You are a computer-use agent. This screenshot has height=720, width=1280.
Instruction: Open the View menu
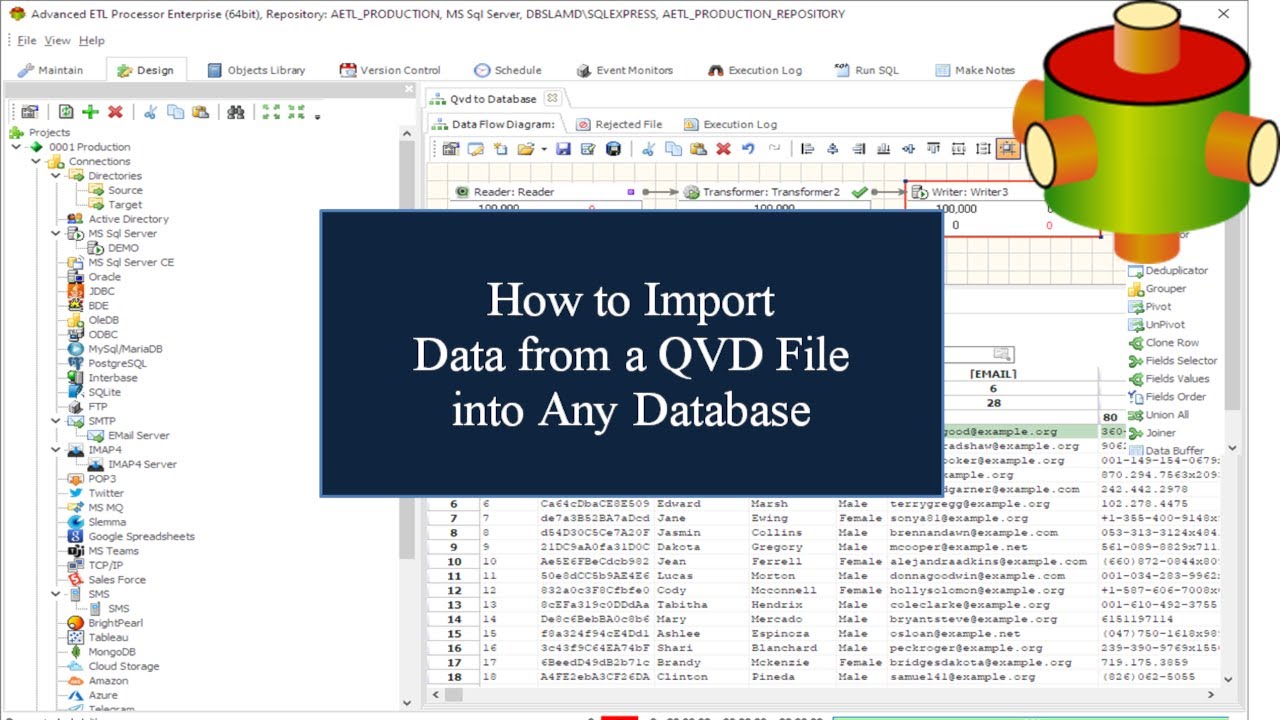(x=58, y=40)
